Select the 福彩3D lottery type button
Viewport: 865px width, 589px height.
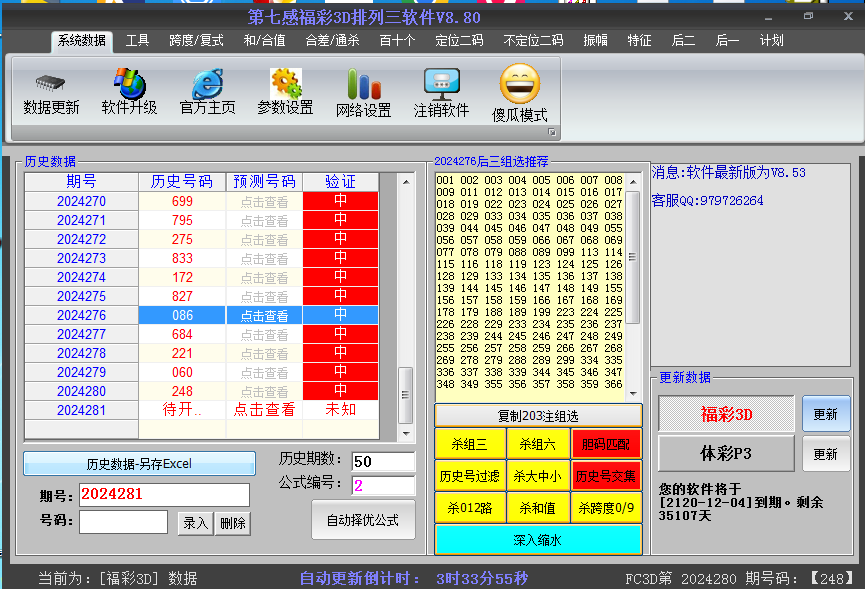pos(726,414)
